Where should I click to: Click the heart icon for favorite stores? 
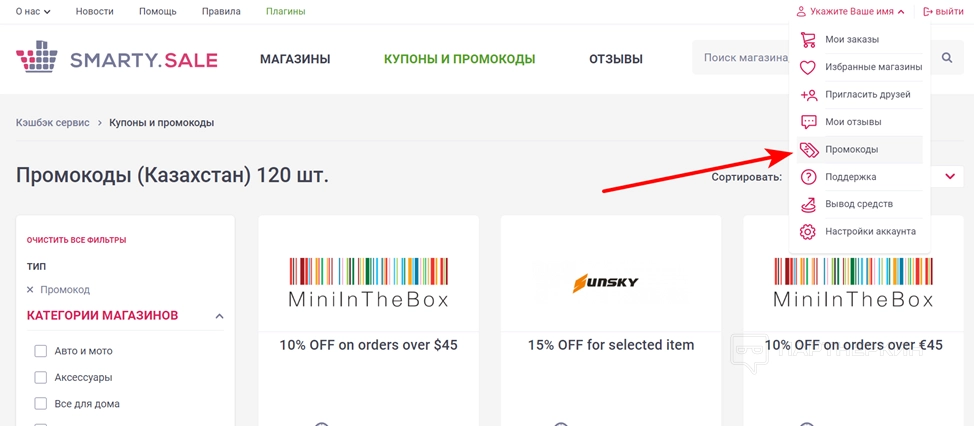tap(808, 68)
